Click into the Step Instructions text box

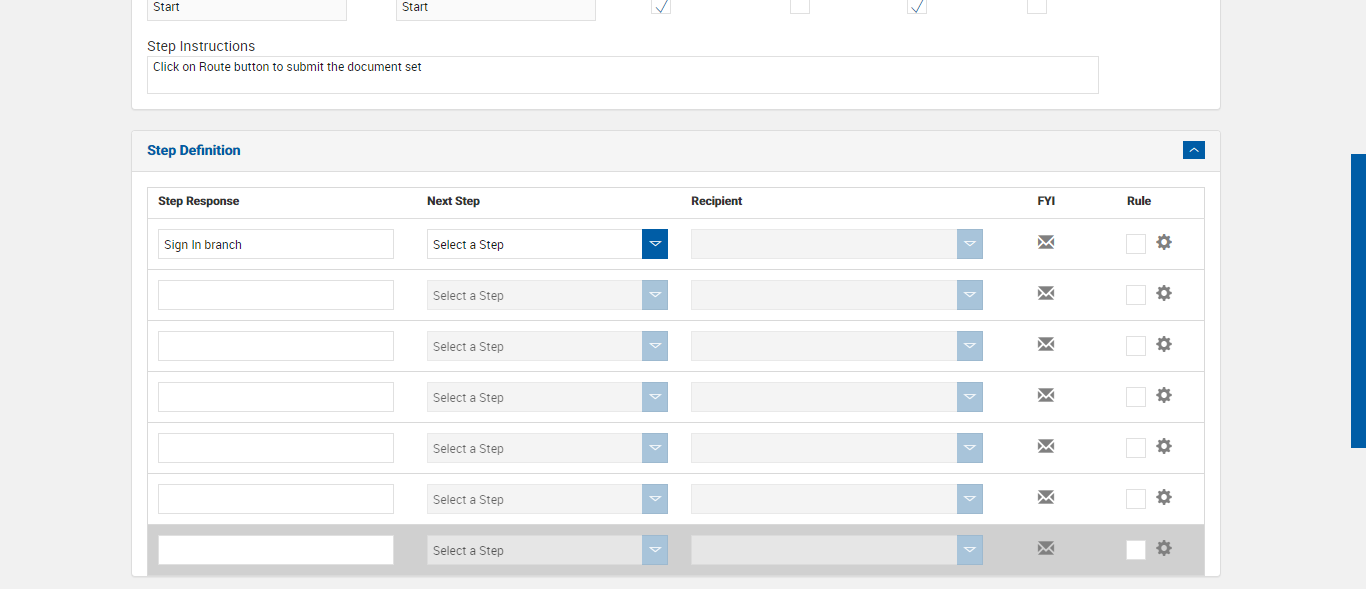point(622,75)
